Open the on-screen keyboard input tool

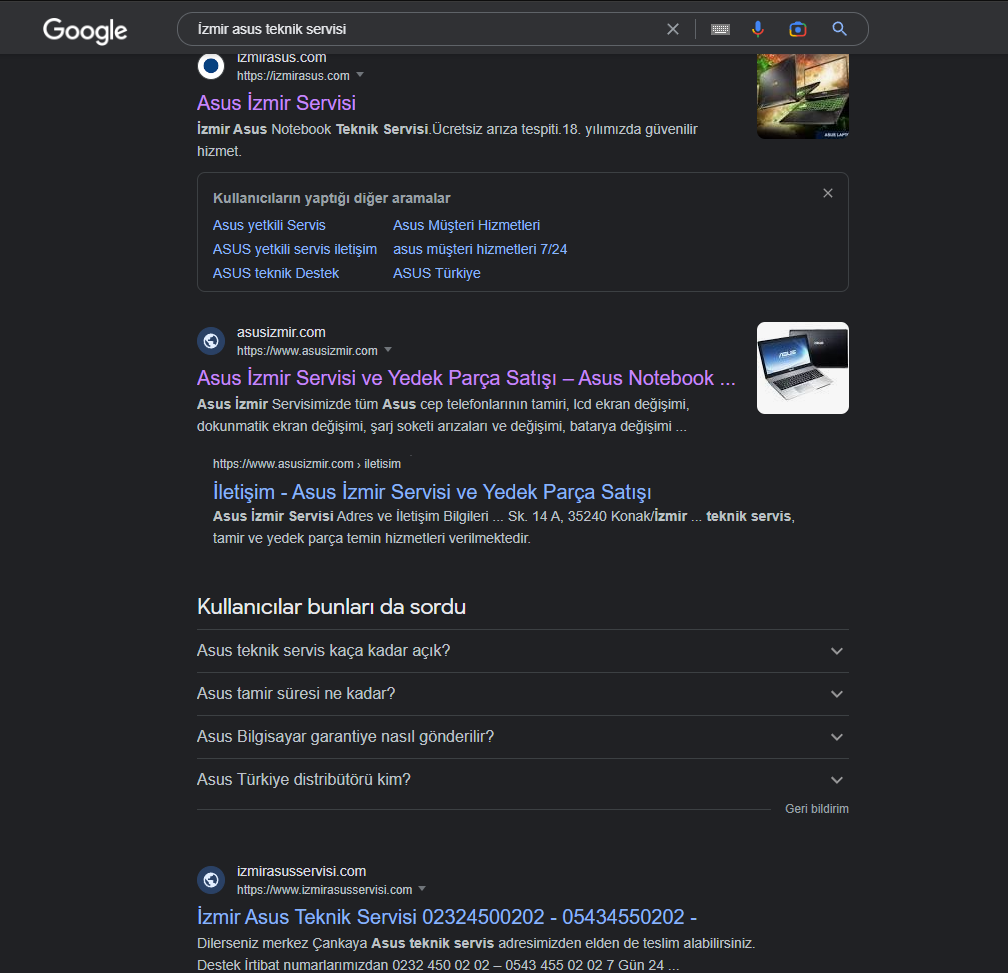coord(720,29)
